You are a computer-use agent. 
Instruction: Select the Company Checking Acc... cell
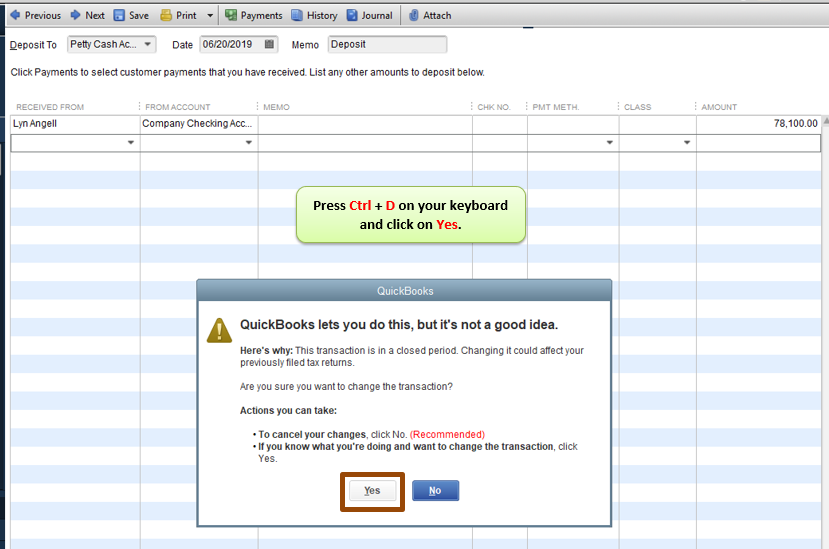pyautogui.click(x=199, y=124)
